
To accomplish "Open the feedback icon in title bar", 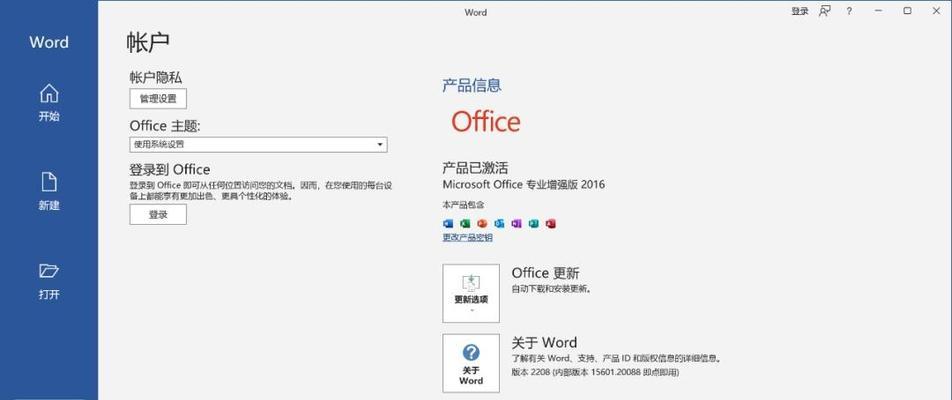I will point(824,11).
